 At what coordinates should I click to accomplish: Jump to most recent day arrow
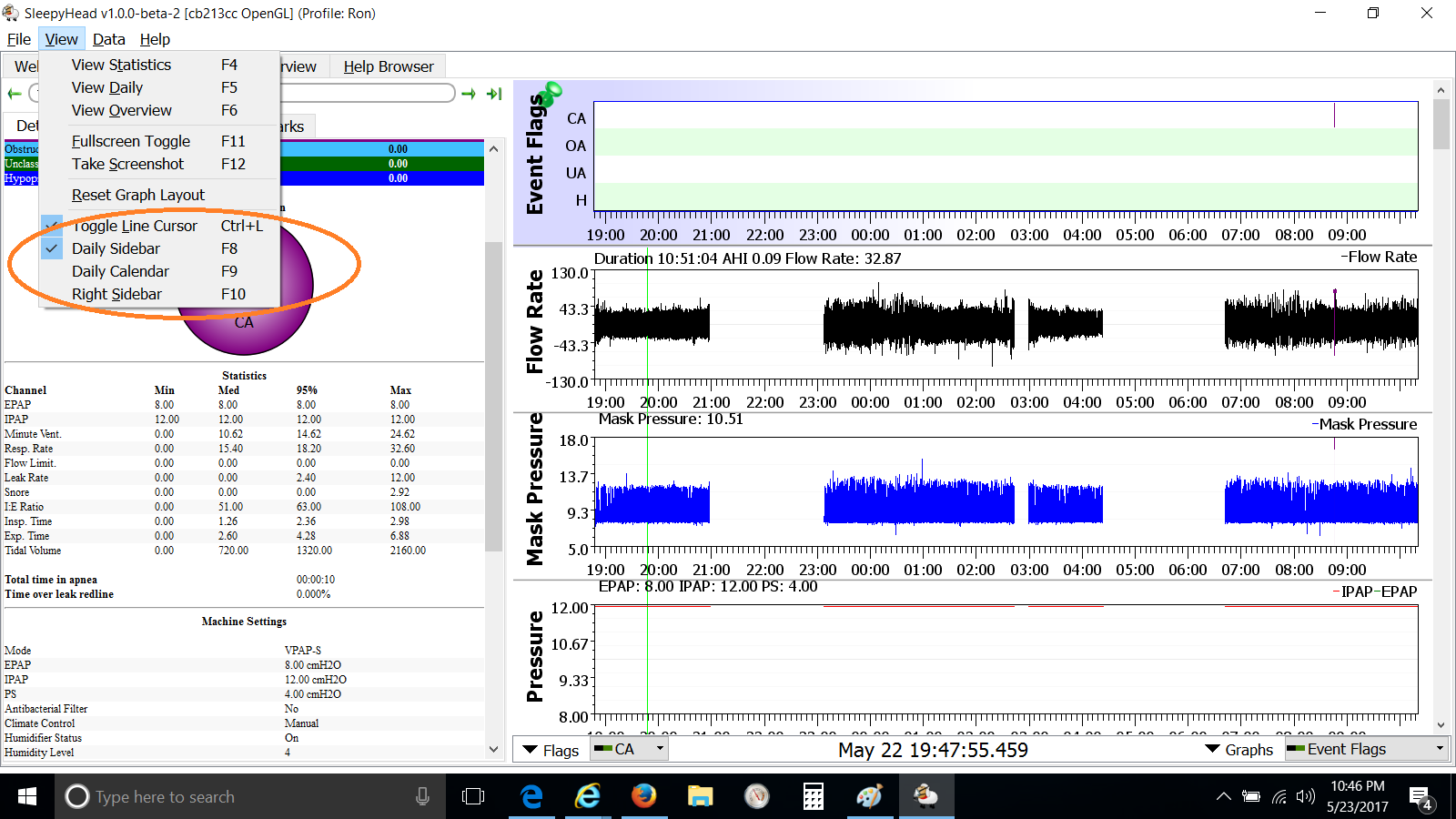[x=494, y=94]
